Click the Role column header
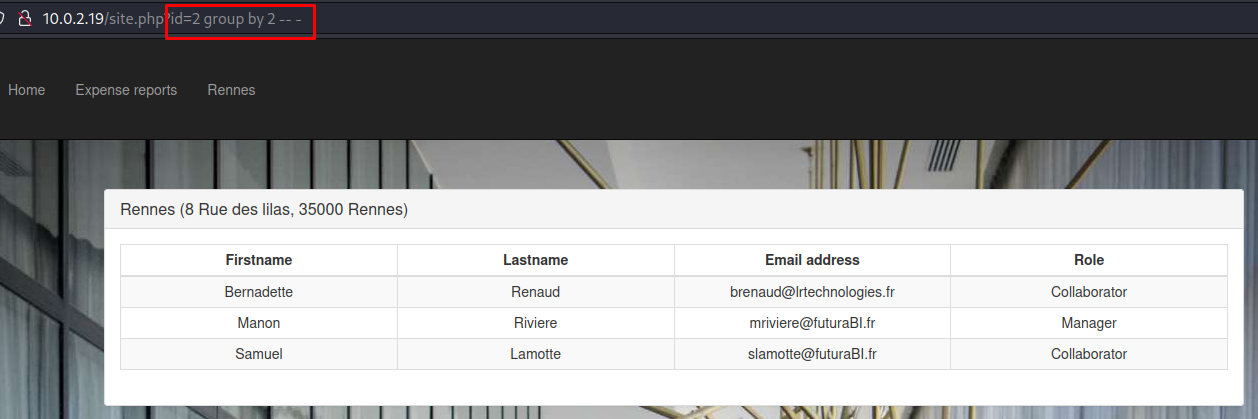The height and width of the screenshot is (419, 1258). click(1089, 260)
